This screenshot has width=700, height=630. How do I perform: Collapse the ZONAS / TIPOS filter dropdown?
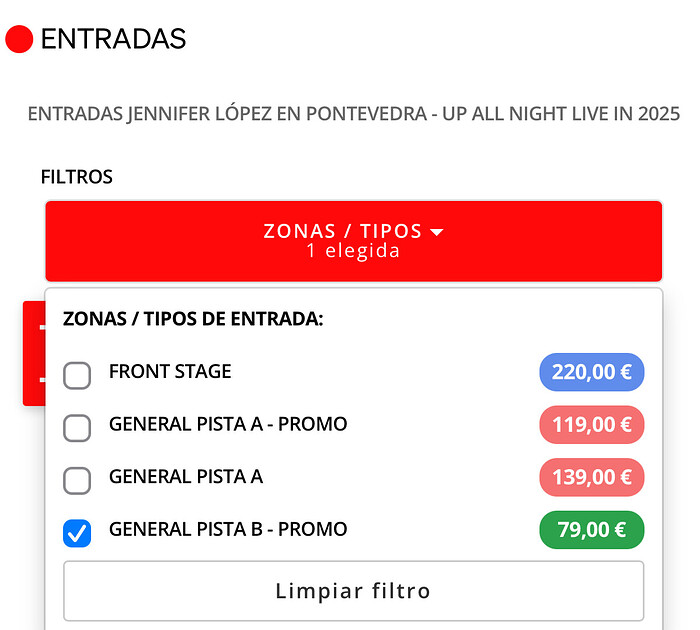(354, 241)
